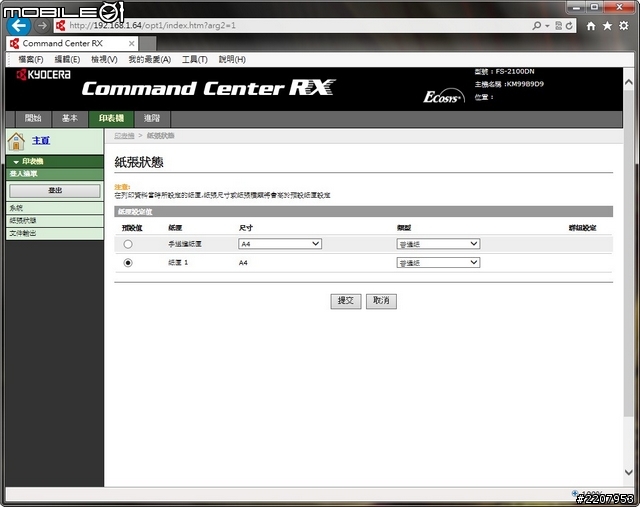
Task: Open the 系統 sidebar item
Action: coord(55,208)
